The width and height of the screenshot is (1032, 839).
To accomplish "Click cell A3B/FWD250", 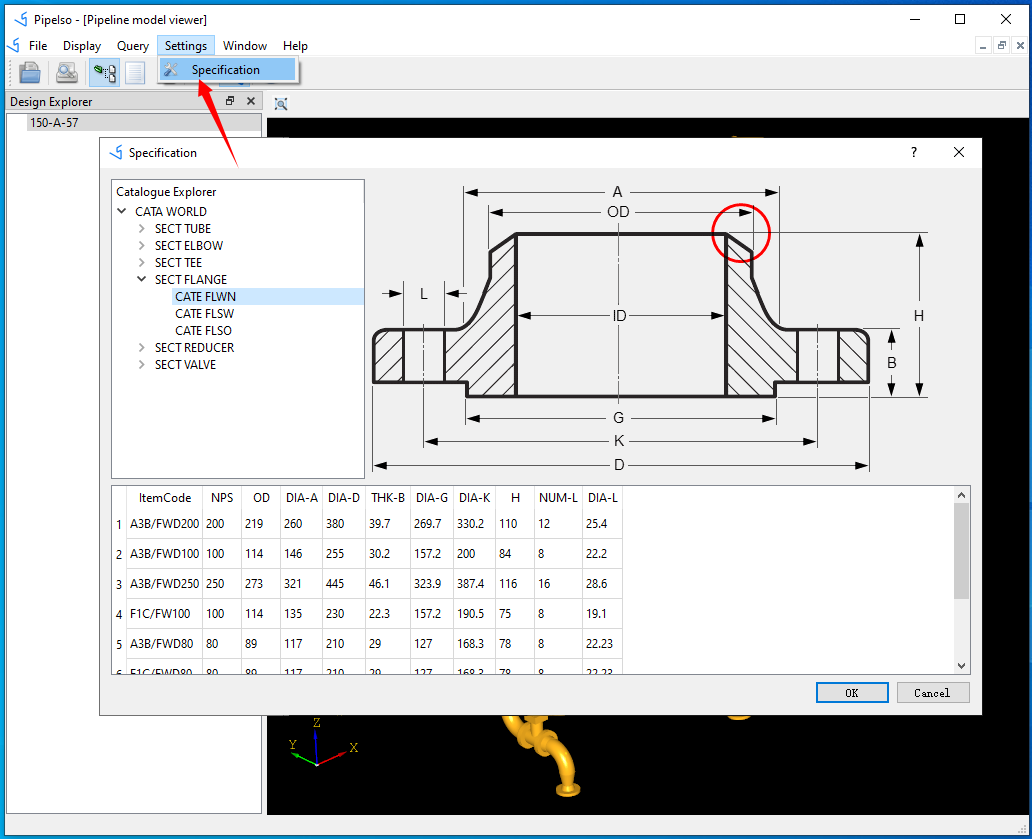I will [165, 584].
